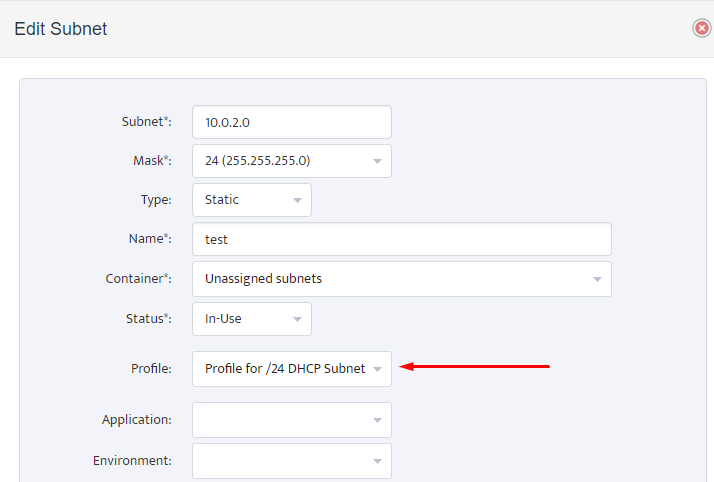Image resolution: width=714 pixels, height=482 pixels.
Task: Open the Container dropdown with Unassigned subnets
Action: (402, 279)
